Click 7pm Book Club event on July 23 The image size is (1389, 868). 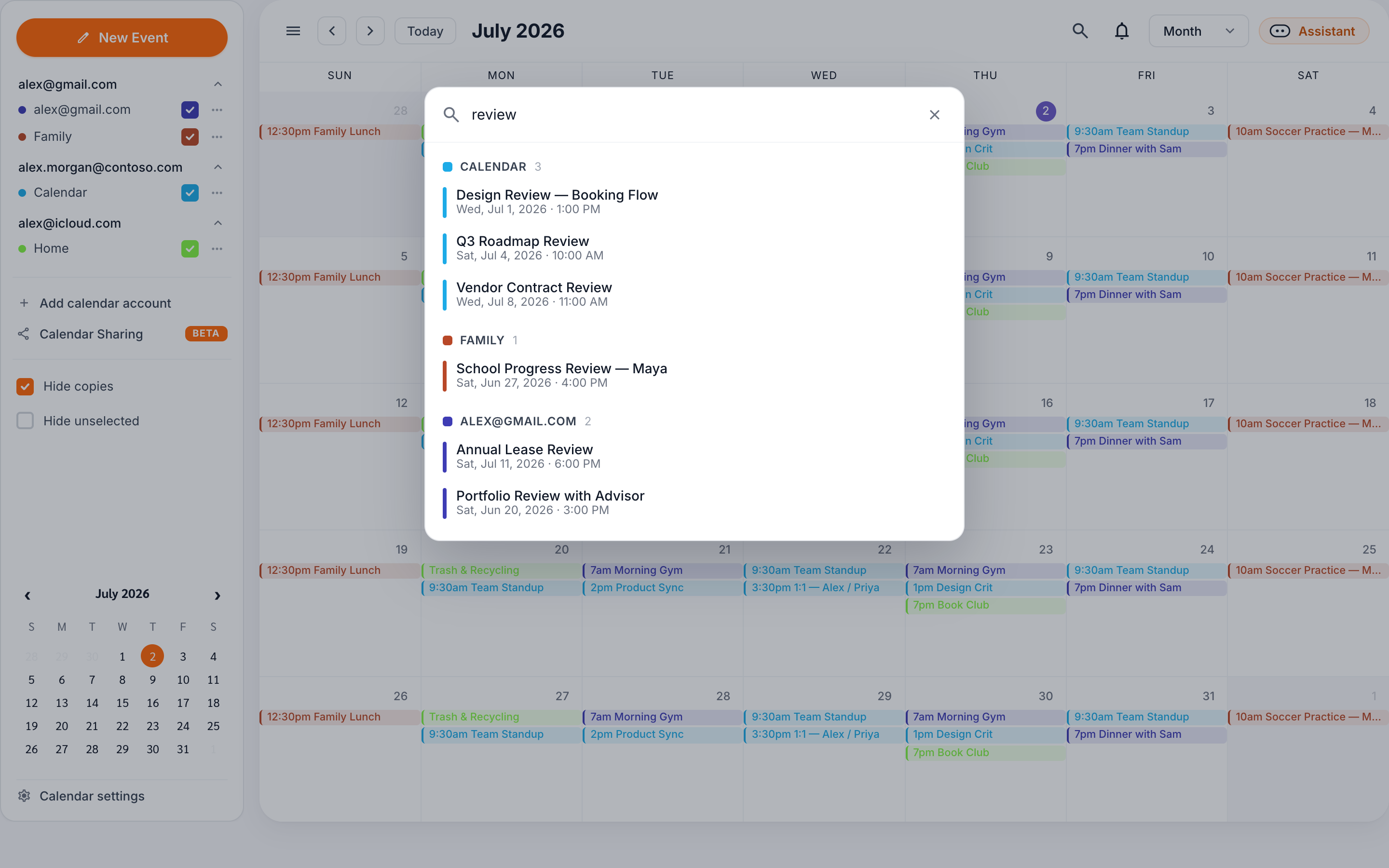pos(985,605)
